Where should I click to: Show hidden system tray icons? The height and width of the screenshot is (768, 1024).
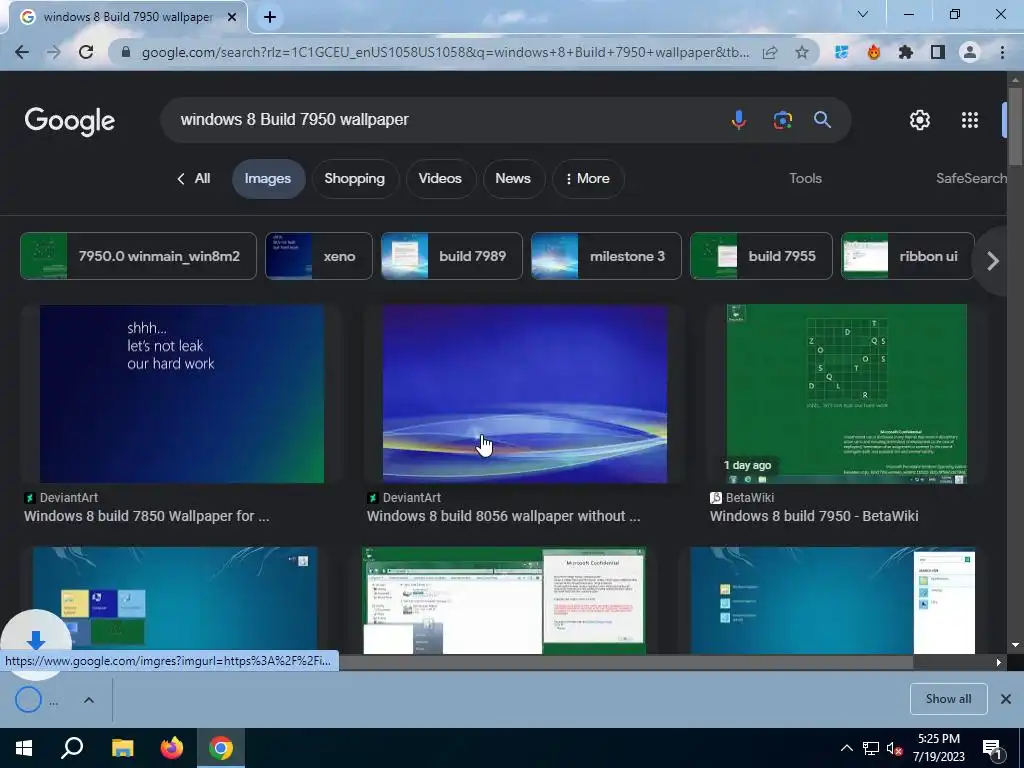(x=846, y=748)
